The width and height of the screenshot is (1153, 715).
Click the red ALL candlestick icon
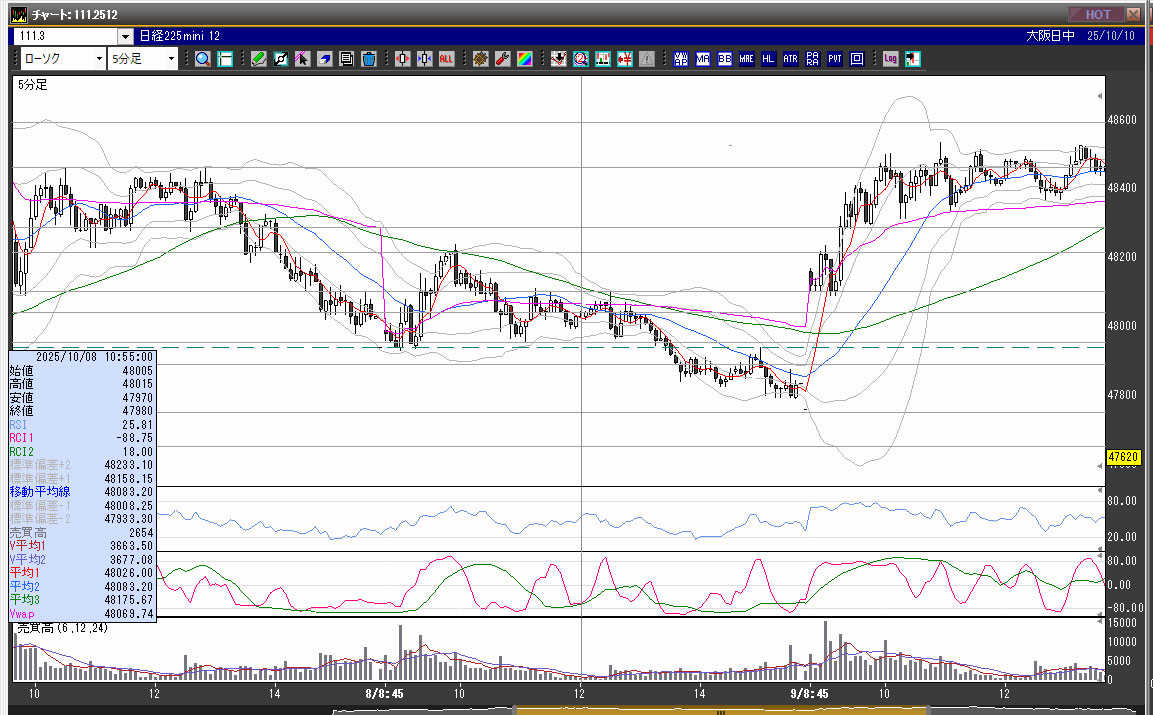coord(446,59)
